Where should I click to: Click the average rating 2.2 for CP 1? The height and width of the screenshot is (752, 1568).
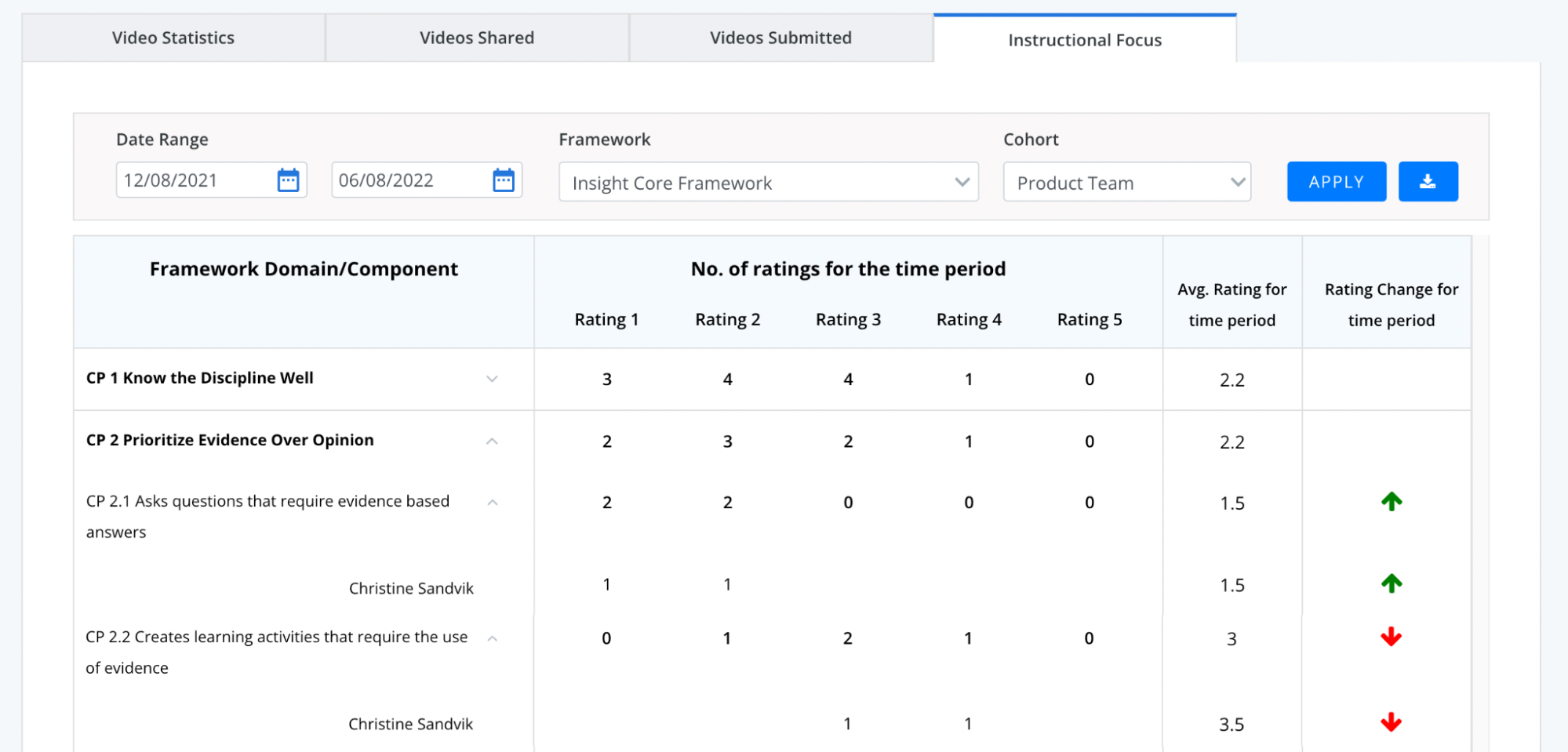(1232, 380)
